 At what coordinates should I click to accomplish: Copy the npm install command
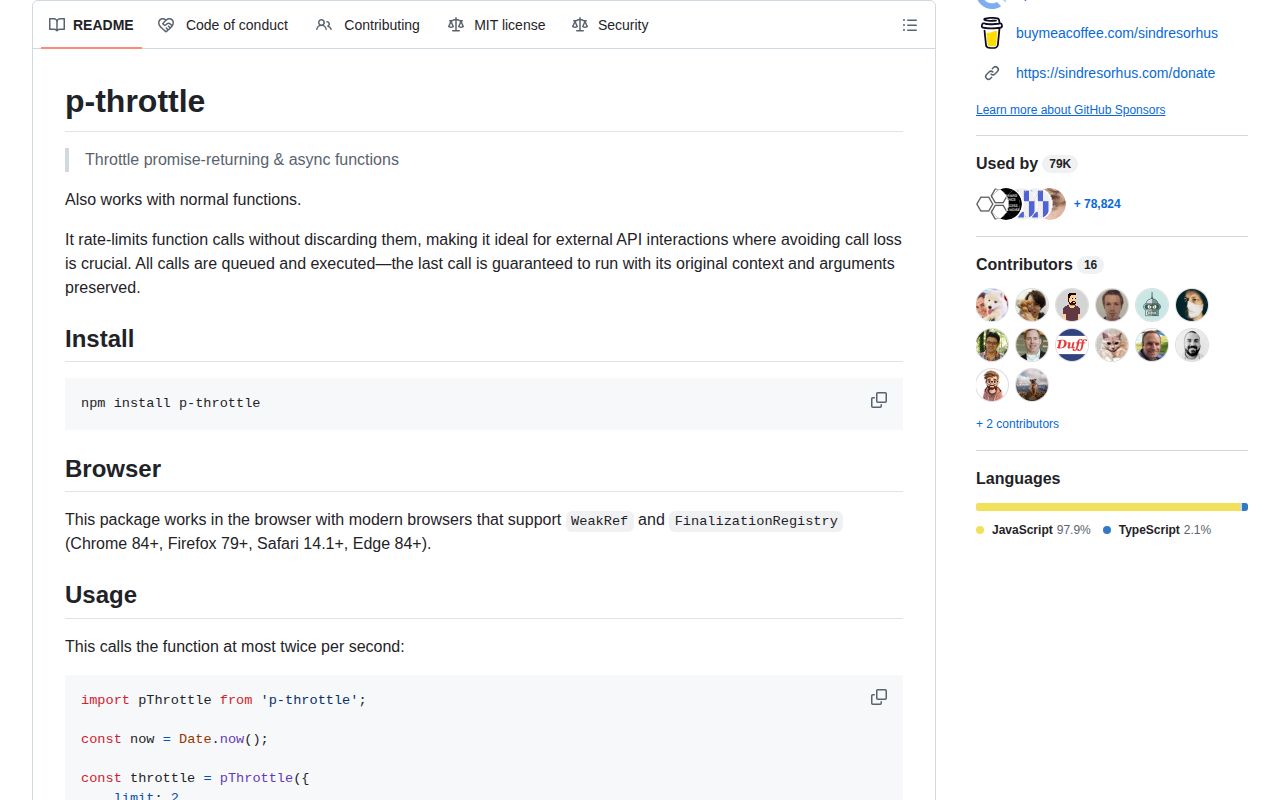tap(879, 400)
